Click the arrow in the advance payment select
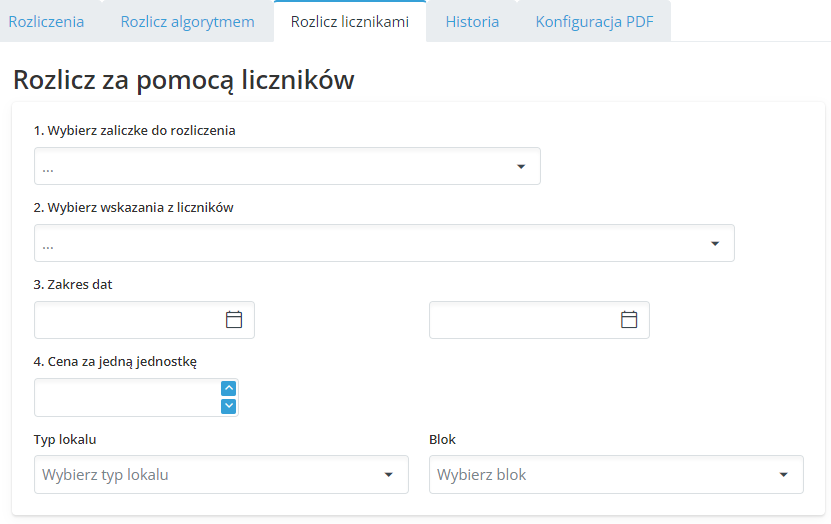 [x=521, y=167]
